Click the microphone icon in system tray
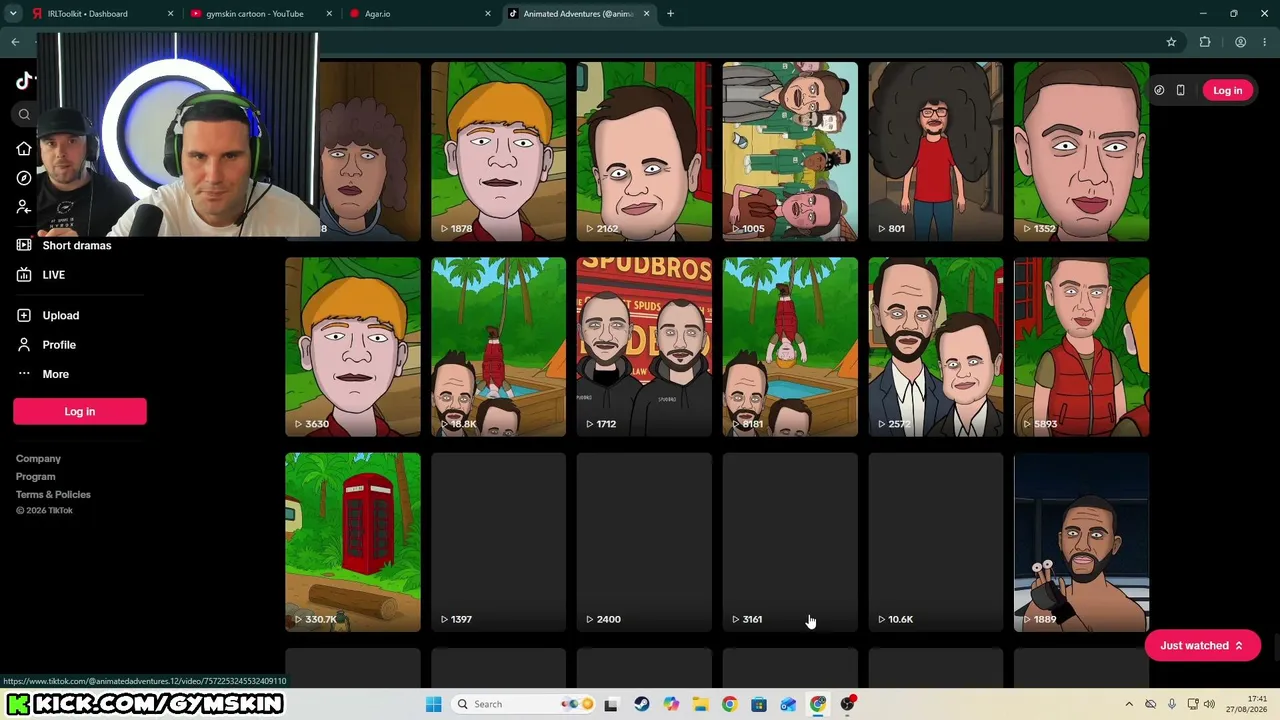Viewport: 1280px width, 720px height. point(1171,704)
